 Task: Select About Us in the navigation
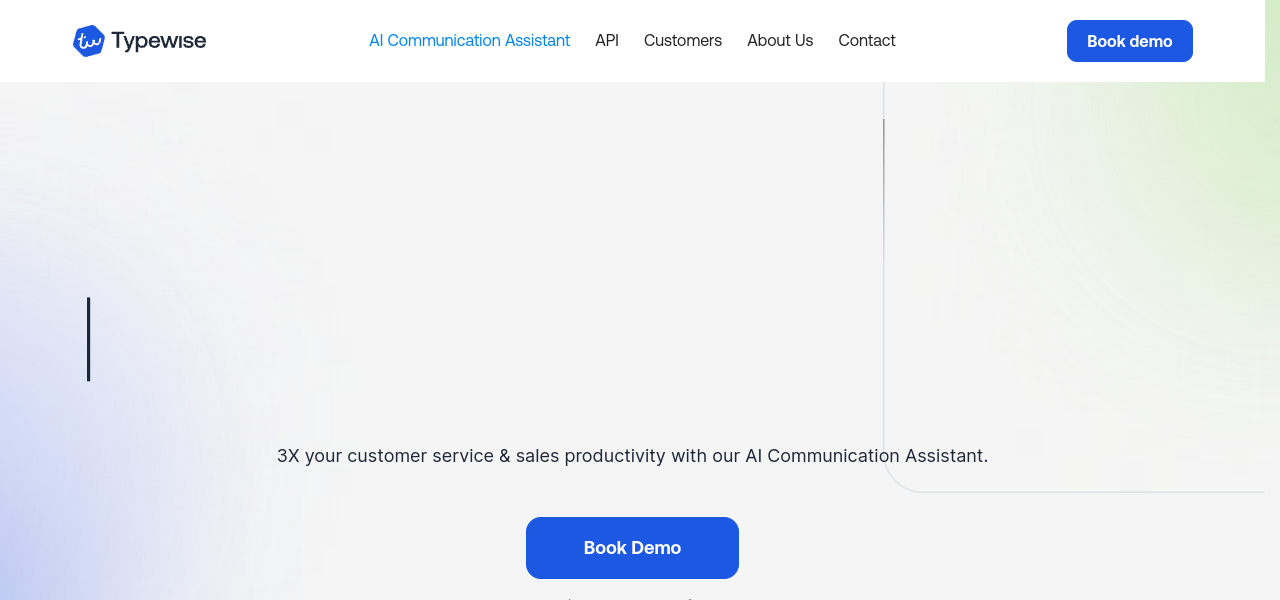(x=780, y=41)
